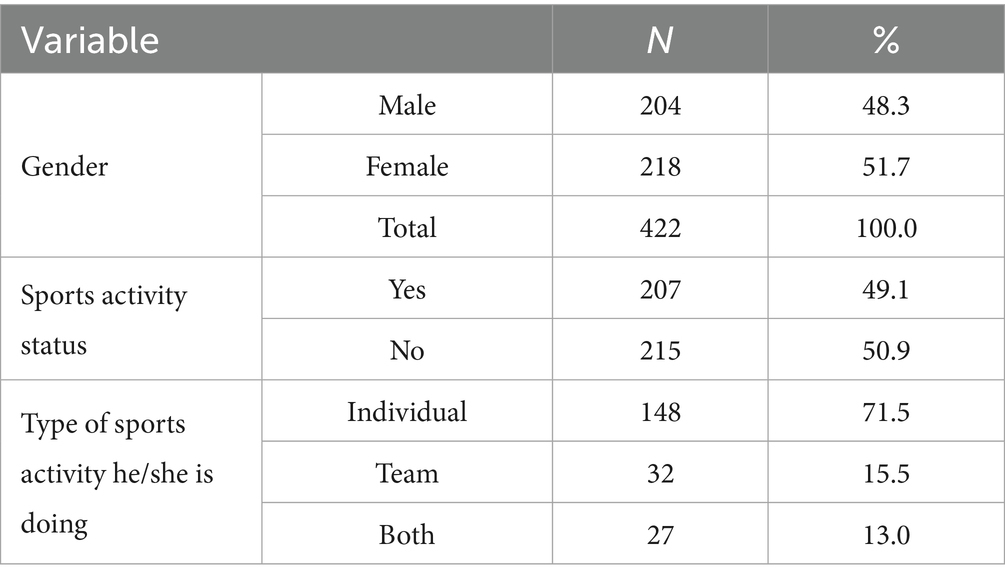The width and height of the screenshot is (1005, 582).
Task: Select the N column header
Action: pyautogui.click(x=660, y=40)
